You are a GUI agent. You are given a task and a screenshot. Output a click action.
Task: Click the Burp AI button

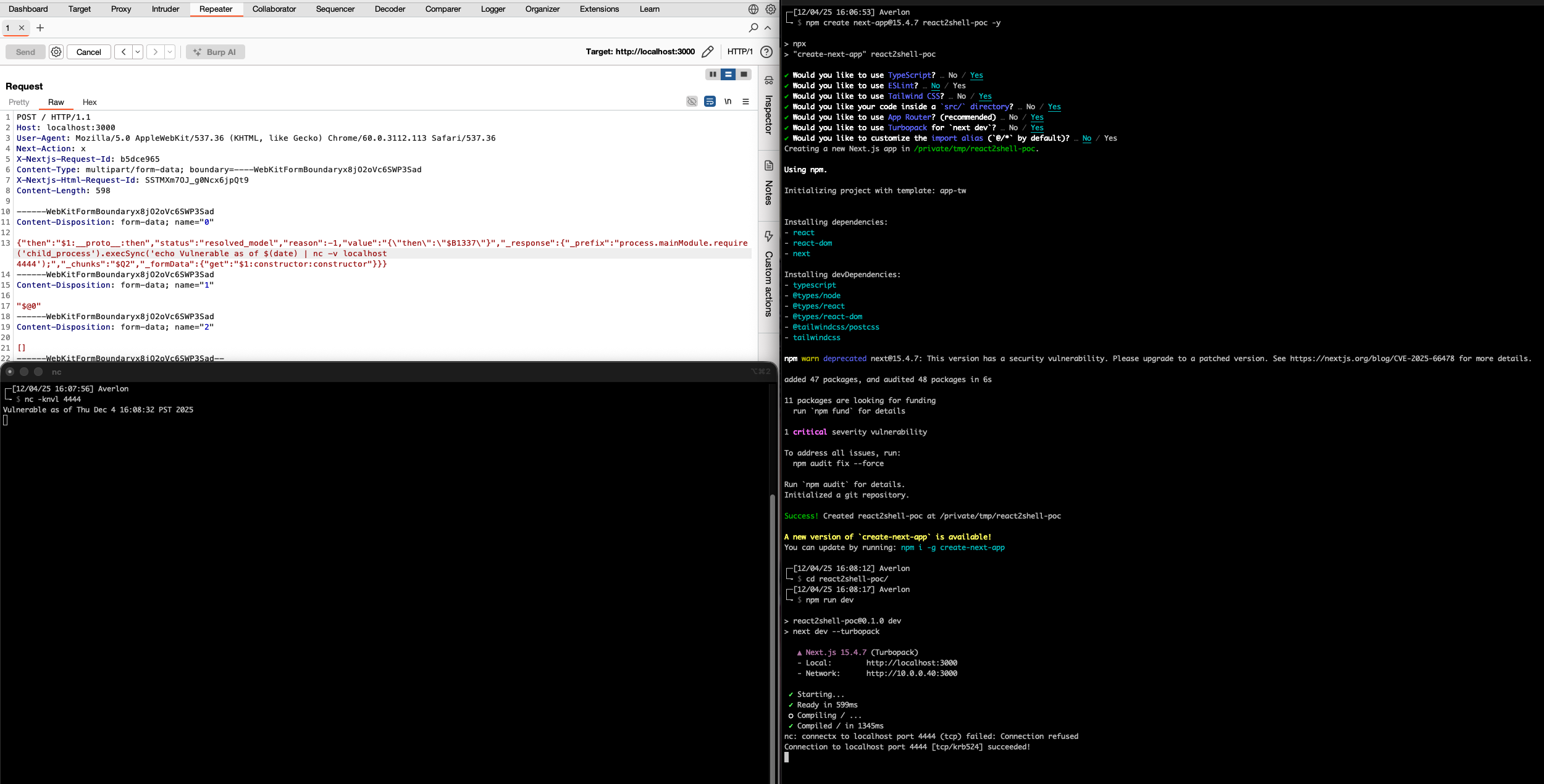[x=215, y=52]
